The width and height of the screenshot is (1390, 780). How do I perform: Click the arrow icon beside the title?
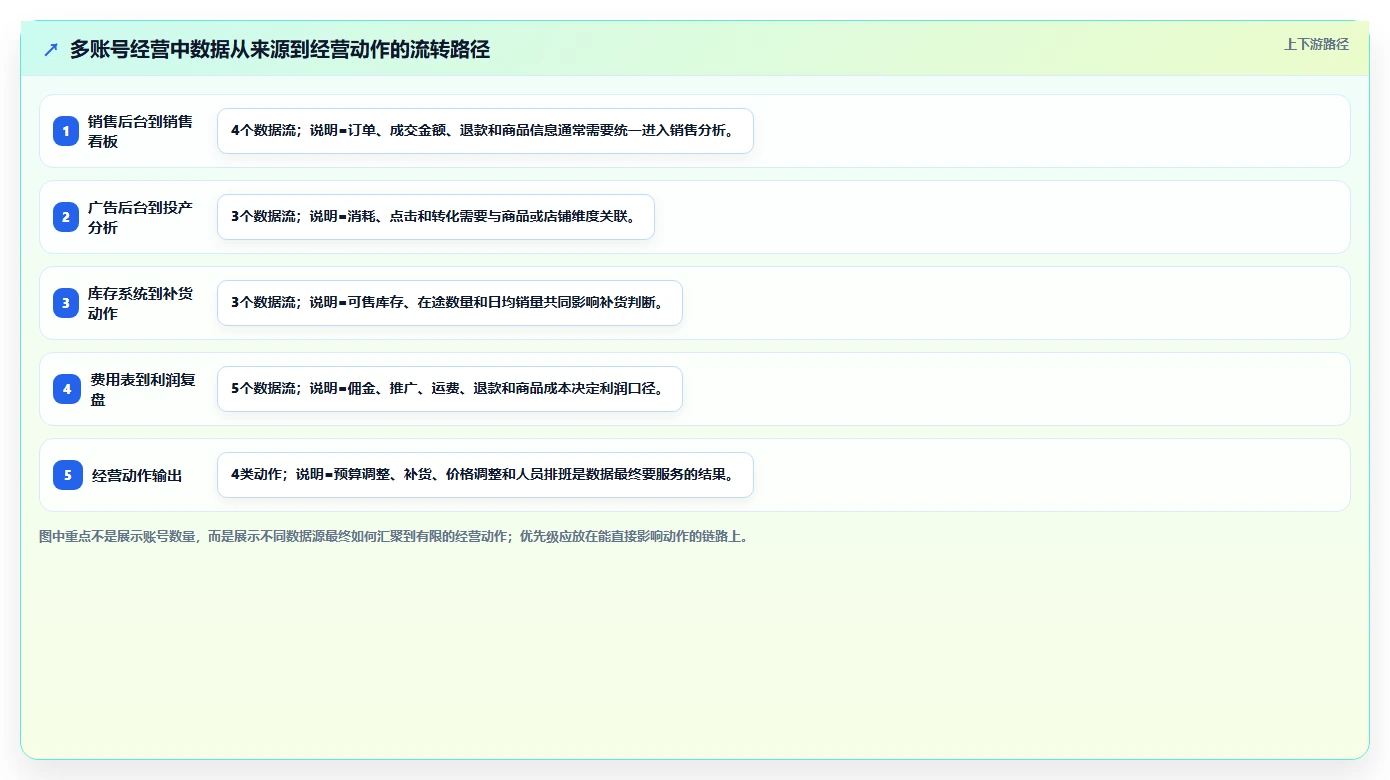click(x=51, y=50)
